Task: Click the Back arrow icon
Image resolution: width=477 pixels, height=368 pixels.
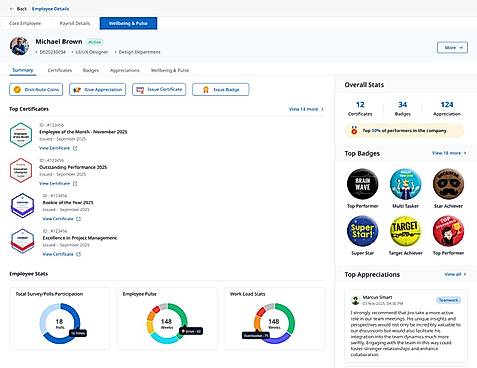Action: (x=12, y=9)
